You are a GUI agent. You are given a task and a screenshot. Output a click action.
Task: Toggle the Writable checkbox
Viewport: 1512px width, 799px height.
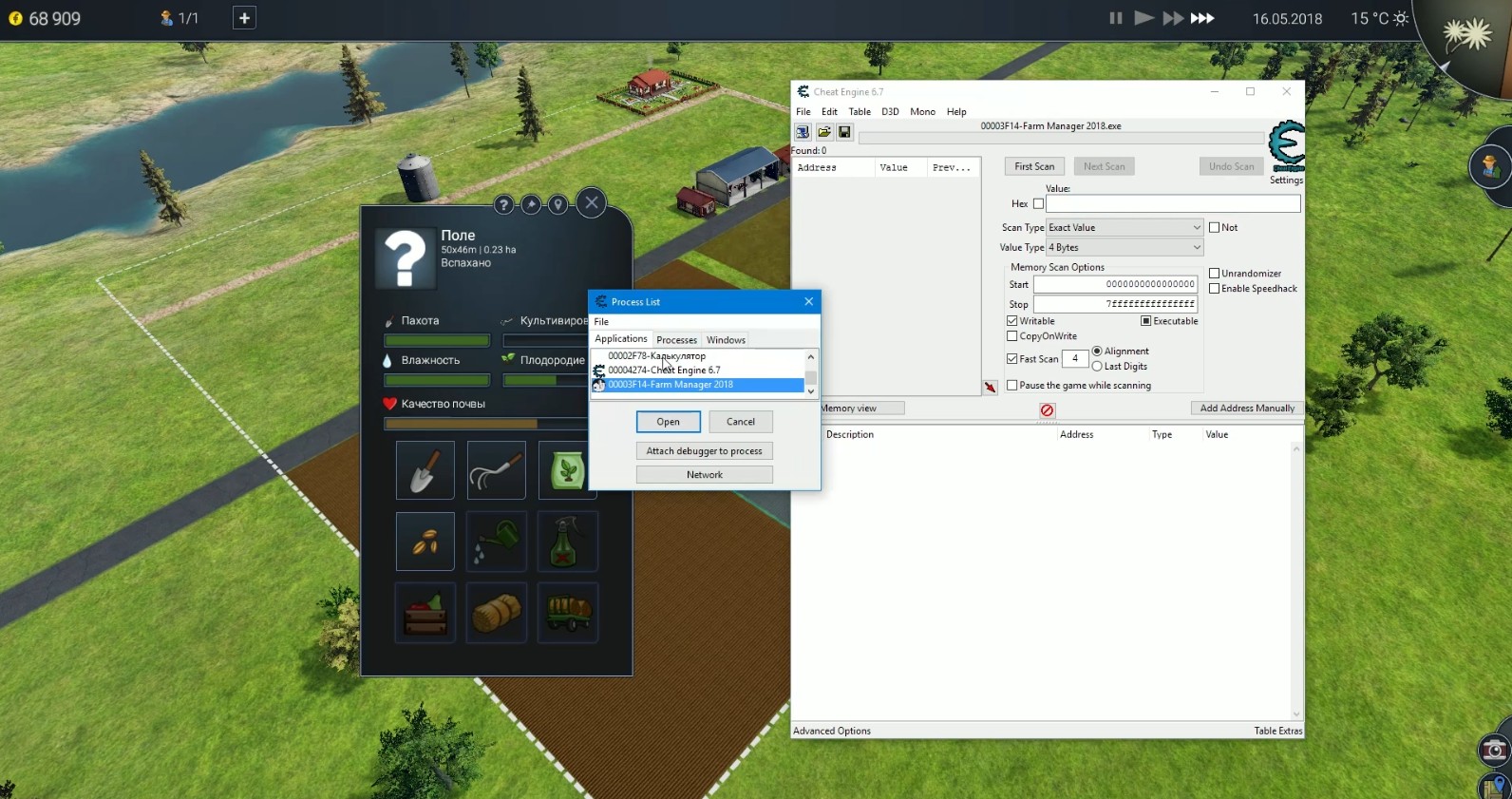(1011, 321)
